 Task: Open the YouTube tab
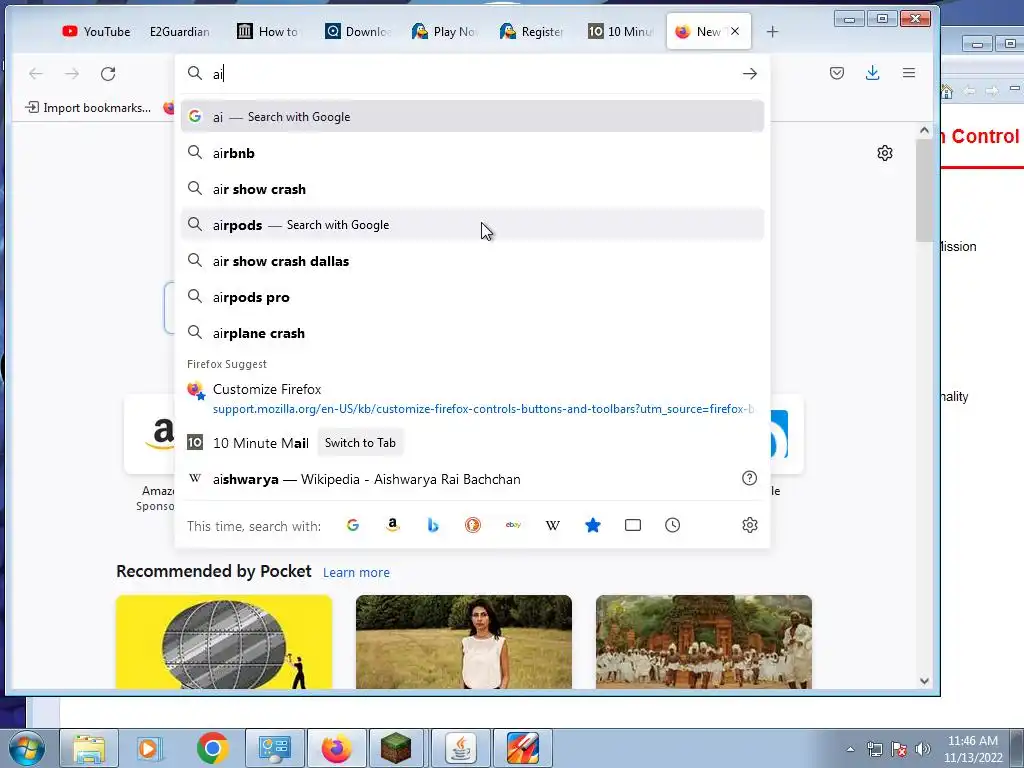coord(96,31)
